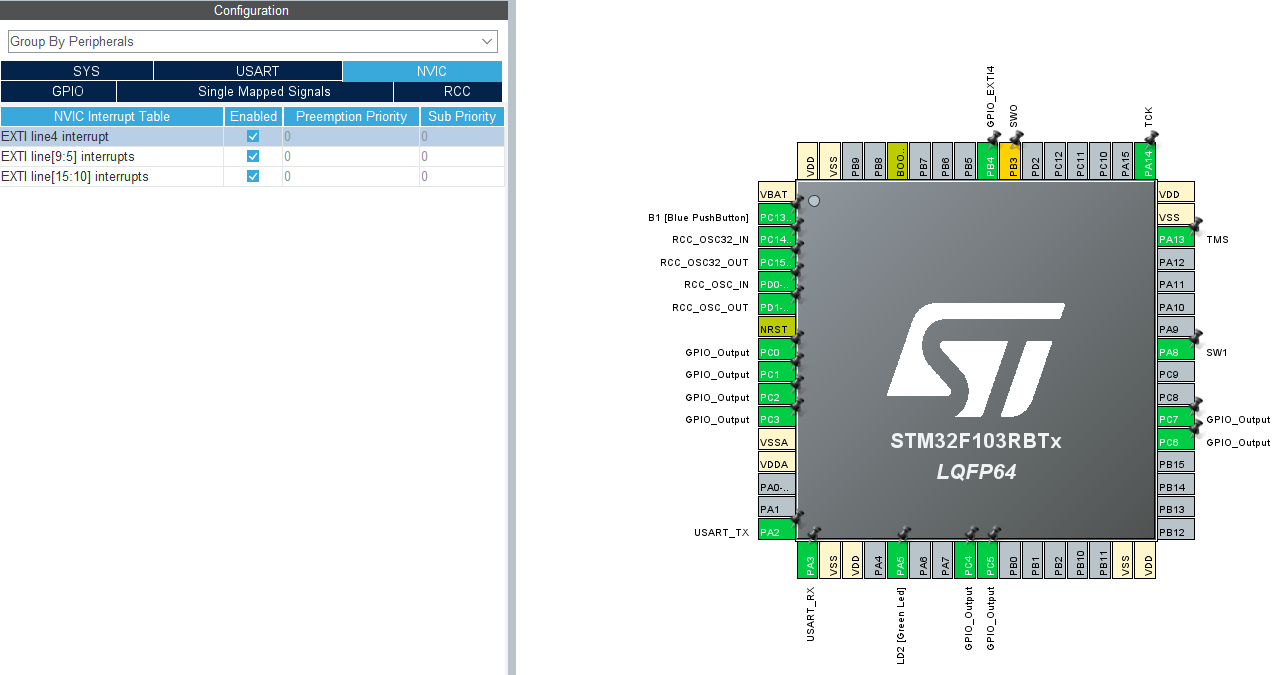1280x675 pixels.
Task: Open the Single Mapped Signals tab
Action: pos(255,91)
